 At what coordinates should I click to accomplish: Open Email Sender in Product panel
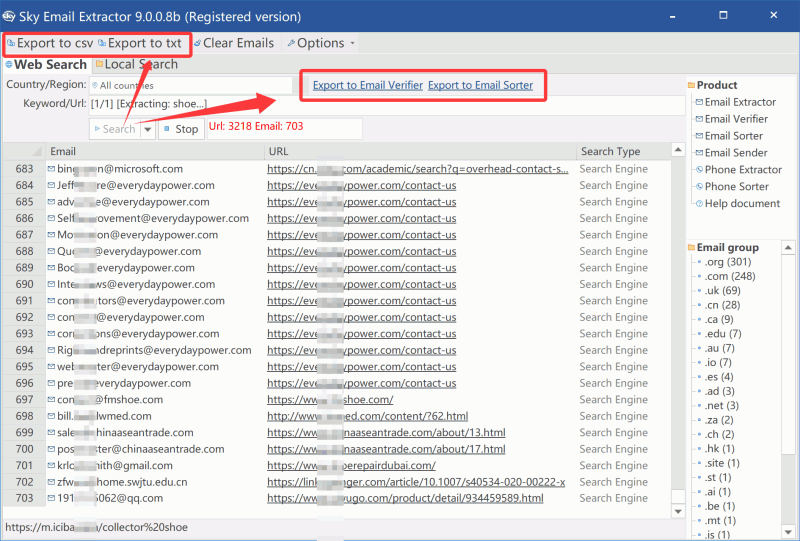[736, 153]
